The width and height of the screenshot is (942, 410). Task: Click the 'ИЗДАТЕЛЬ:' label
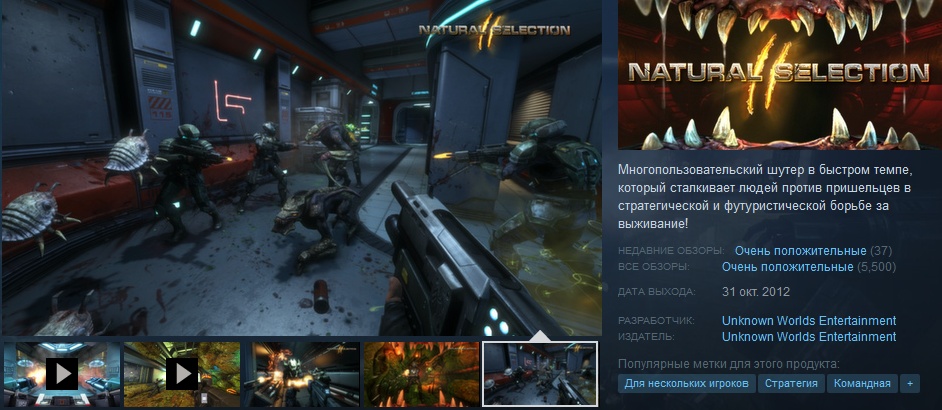tap(646, 337)
